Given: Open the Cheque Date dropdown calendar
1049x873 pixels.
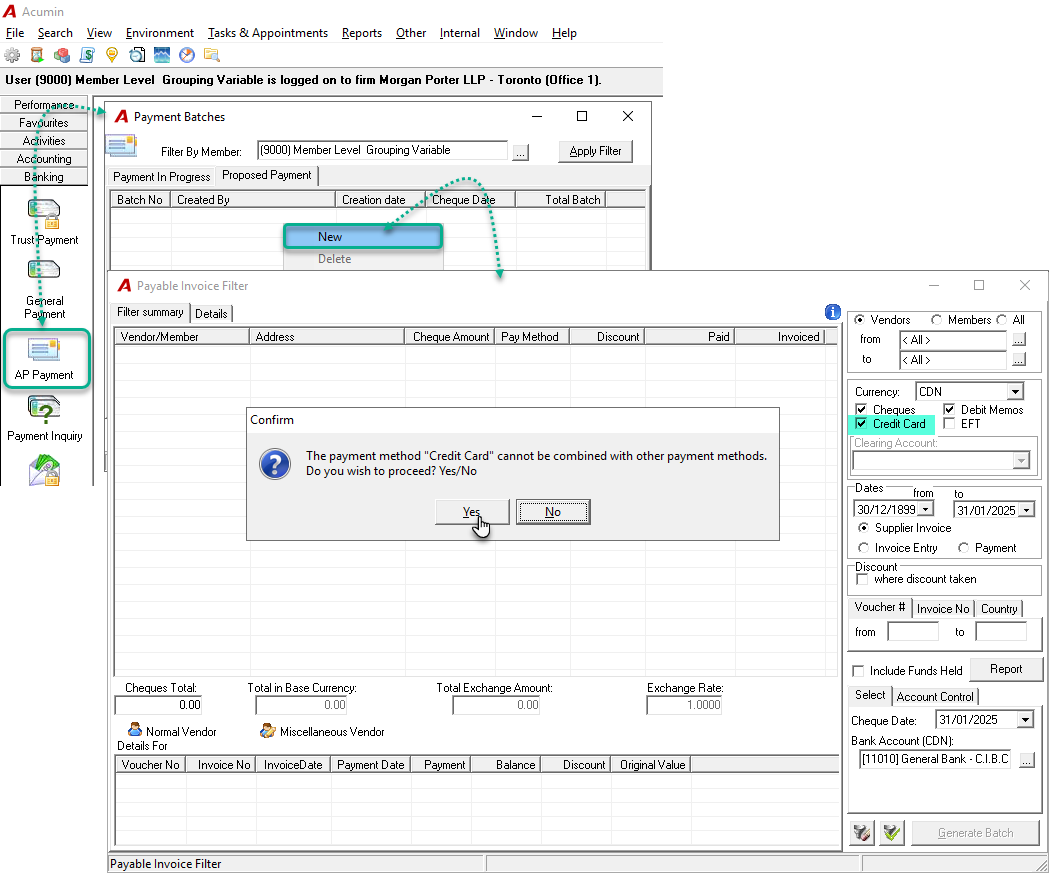Looking at the screenshot, I should coord(1025,720).
